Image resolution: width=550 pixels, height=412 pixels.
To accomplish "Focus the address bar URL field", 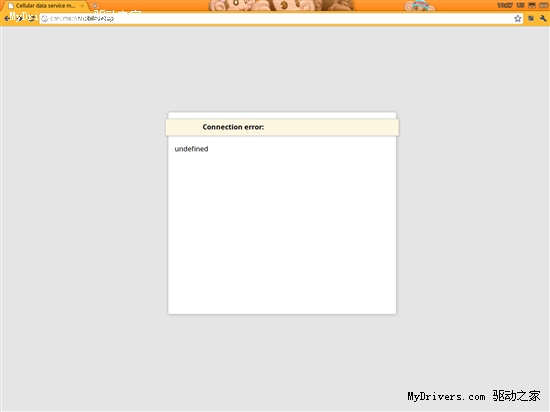I will pyautogui.click(x=281, y=19).
